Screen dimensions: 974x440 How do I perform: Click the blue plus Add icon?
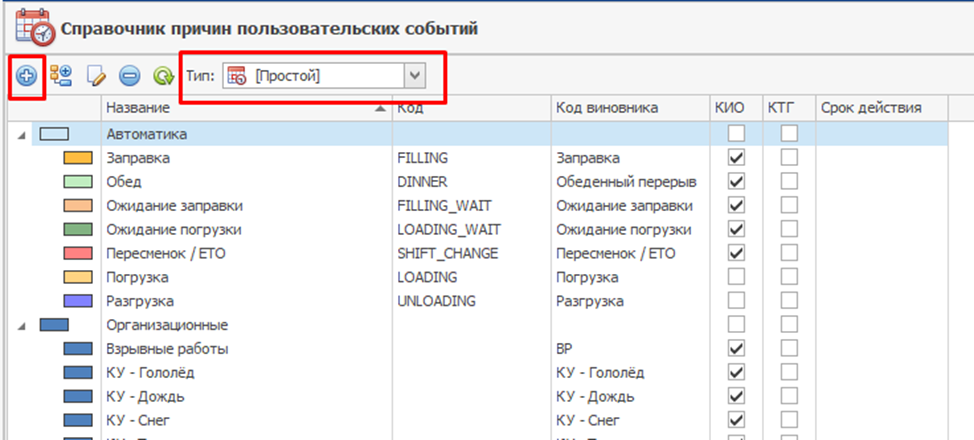click(26, 76)
